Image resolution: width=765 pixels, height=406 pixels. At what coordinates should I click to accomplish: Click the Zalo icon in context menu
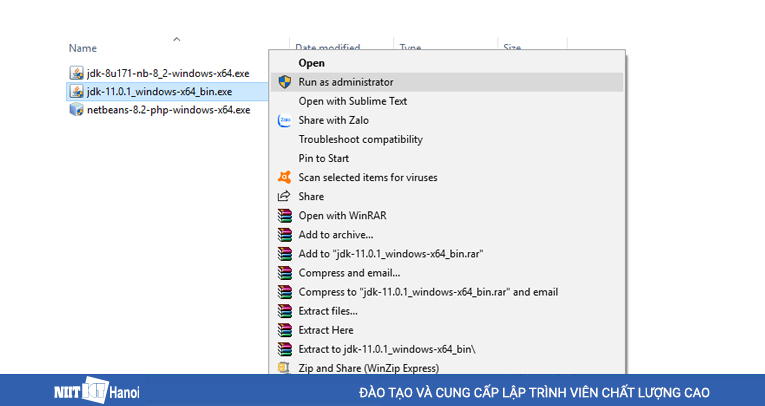pyautogui.click(x=284, y=120)
